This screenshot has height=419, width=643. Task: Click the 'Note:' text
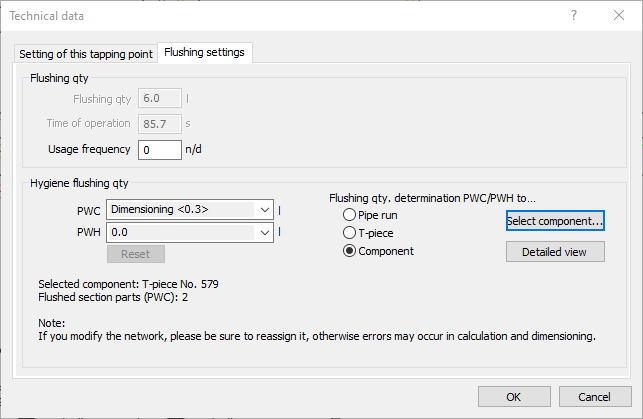pyautogui.click(x=52, y=323)
